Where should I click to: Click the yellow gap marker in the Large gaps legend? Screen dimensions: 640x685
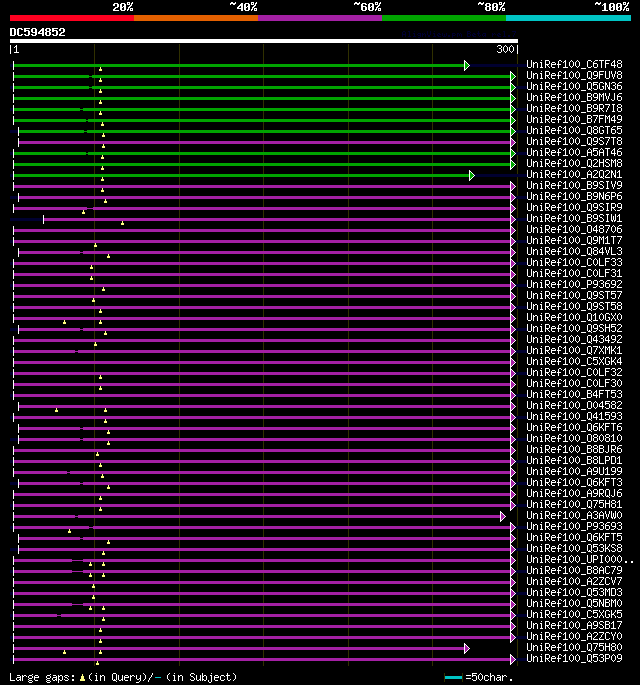[82, 678]
